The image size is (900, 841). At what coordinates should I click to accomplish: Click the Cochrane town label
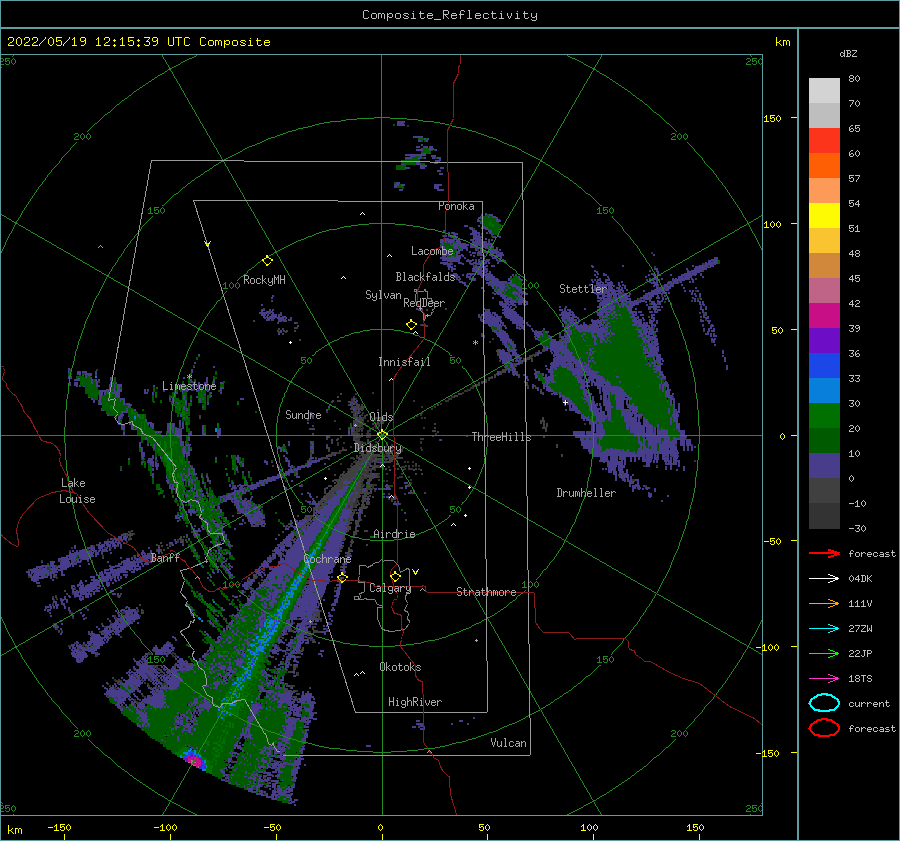click(327, 559)
